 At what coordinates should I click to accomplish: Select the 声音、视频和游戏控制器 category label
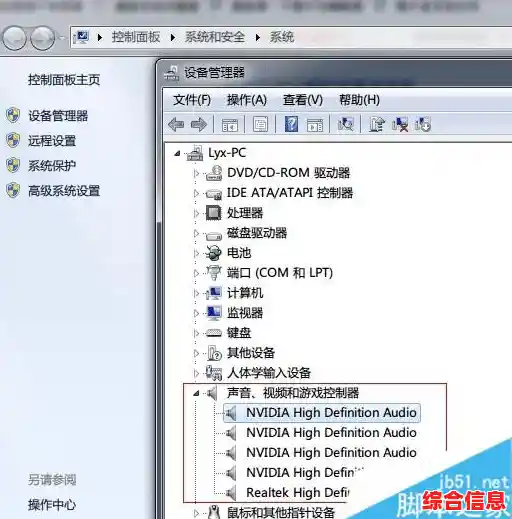click(x=293, y=393)
